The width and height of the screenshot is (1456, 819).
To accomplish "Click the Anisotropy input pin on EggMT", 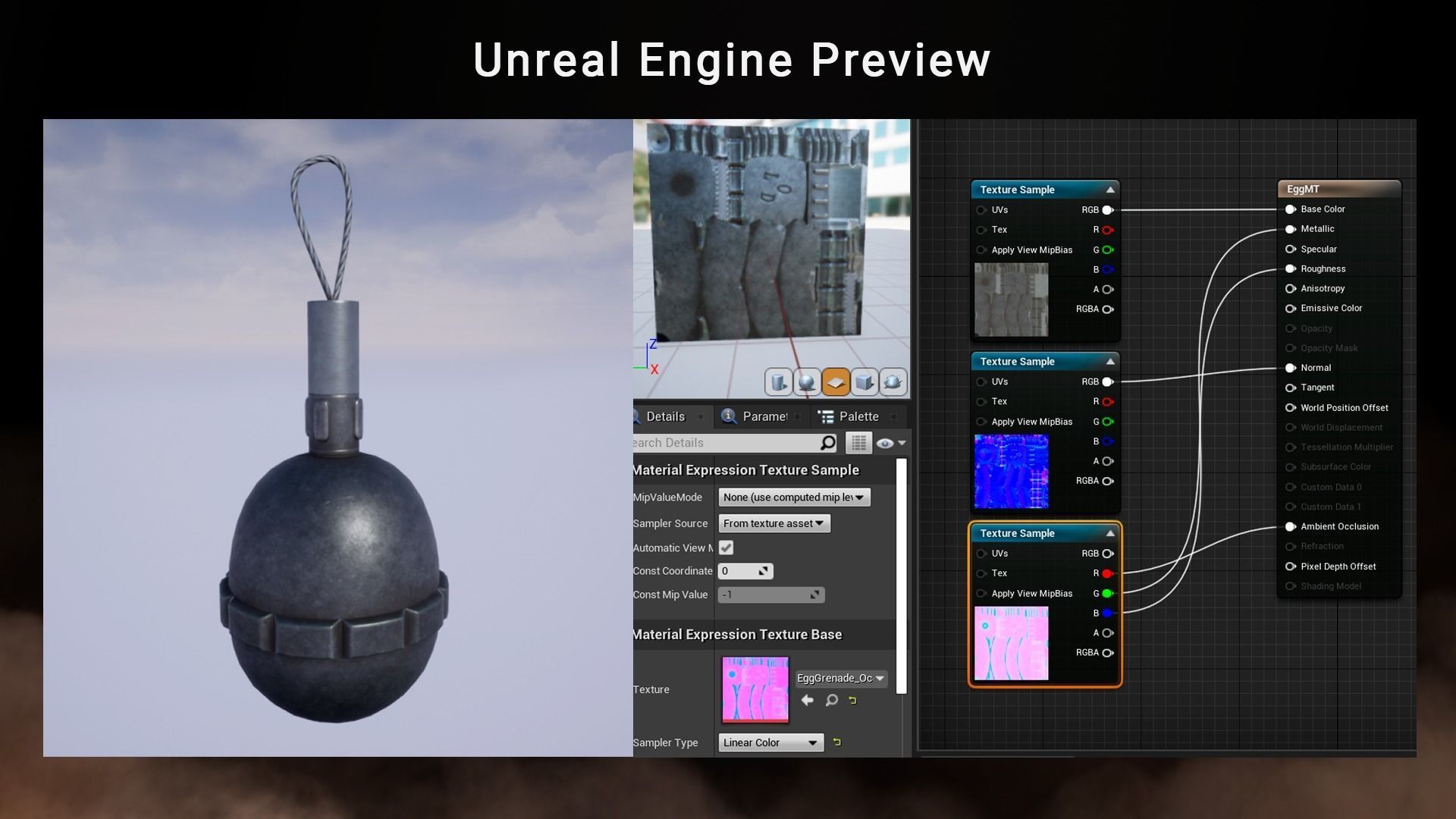I will [x=1291, y=288].
